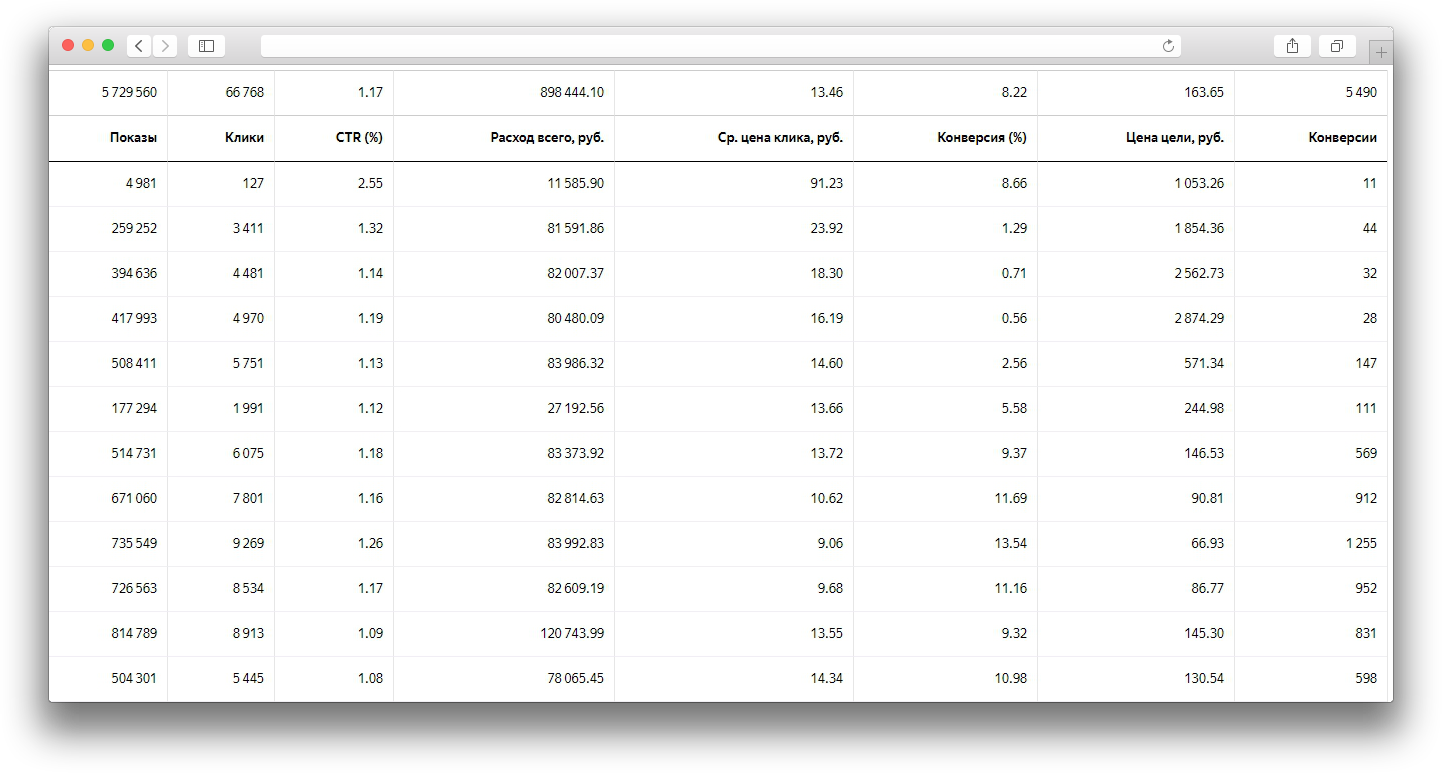Image resolution: width=1442 pixels, height=773 pixels.
Task: Select spend cell 27 192.56
Action: pos(575,408)
